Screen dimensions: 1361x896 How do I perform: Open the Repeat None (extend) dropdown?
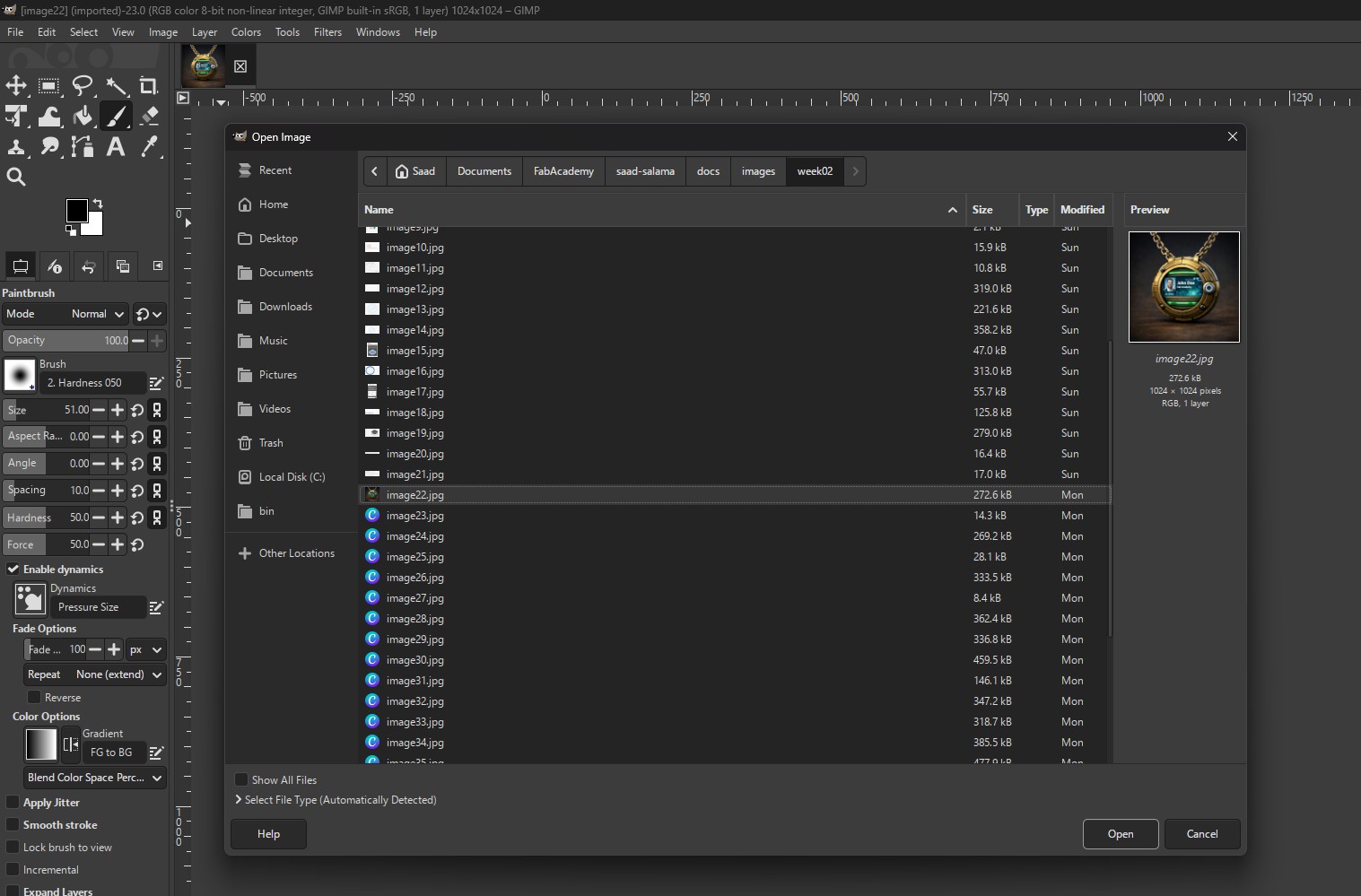point(96,674)
